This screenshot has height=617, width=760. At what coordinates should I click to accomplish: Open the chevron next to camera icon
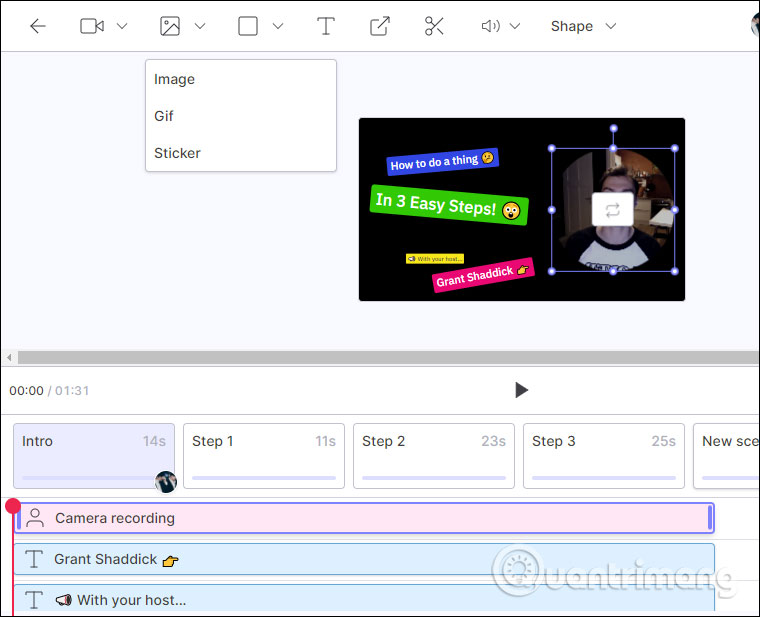point(122,27)
